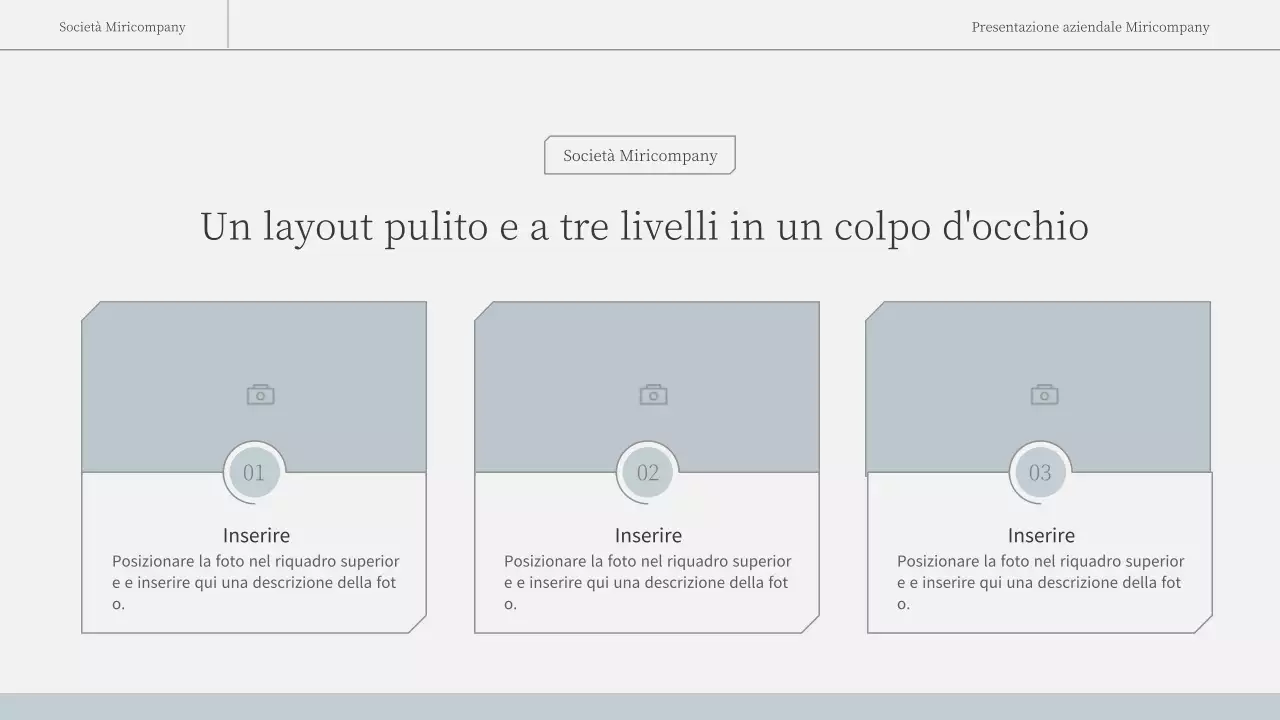The height and width of the screenshot is (720, 1280).
Task: Click the second Inserire heading
Action: pyautogui.click(x=648, y=535)
